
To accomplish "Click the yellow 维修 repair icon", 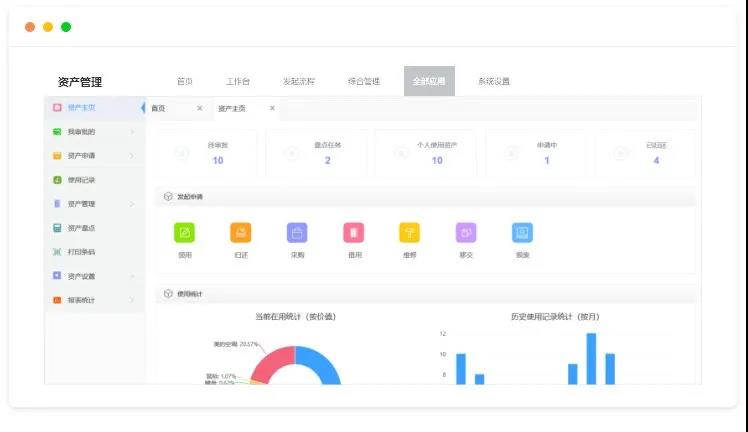I will click(x=409, y=233).
